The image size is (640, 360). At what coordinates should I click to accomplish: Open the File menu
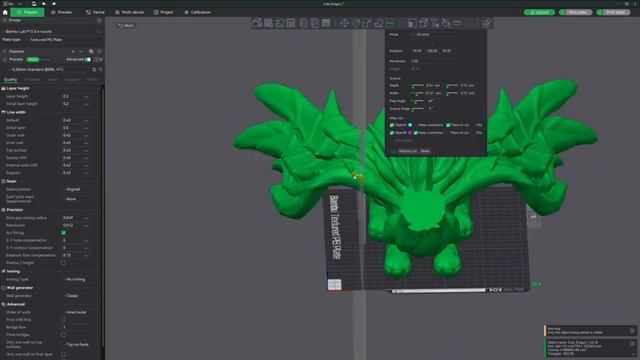(8, 4)
